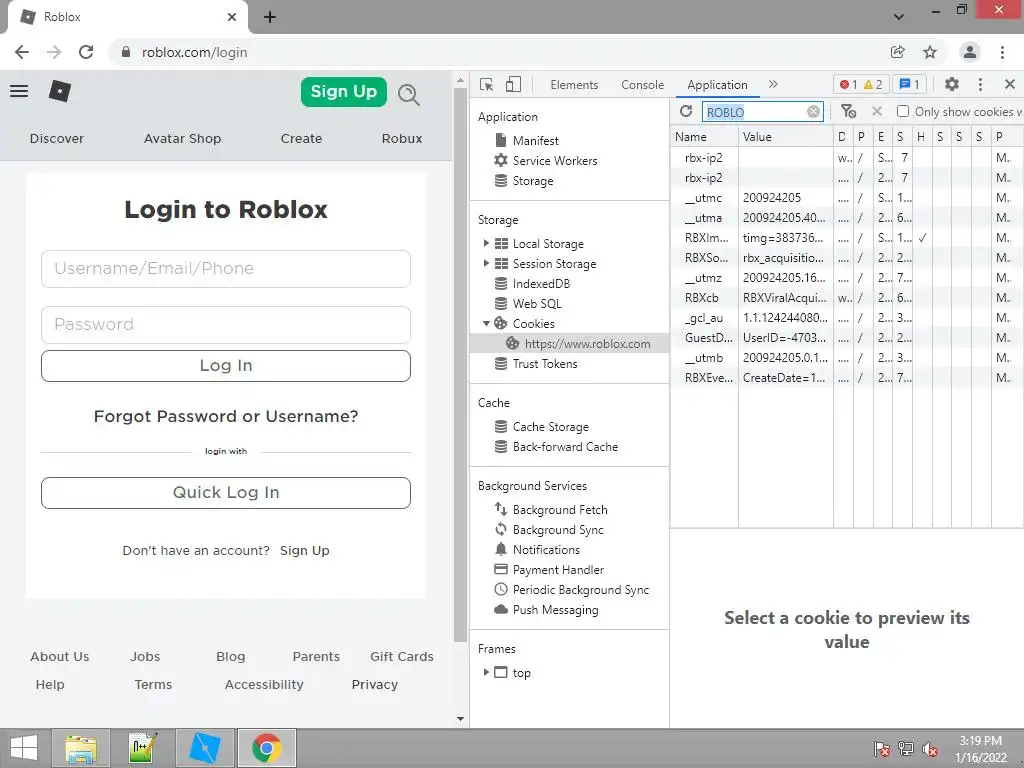1024x768 pixels.
Task: Click the green Sign Up button
Action: [x=344, y=91]
